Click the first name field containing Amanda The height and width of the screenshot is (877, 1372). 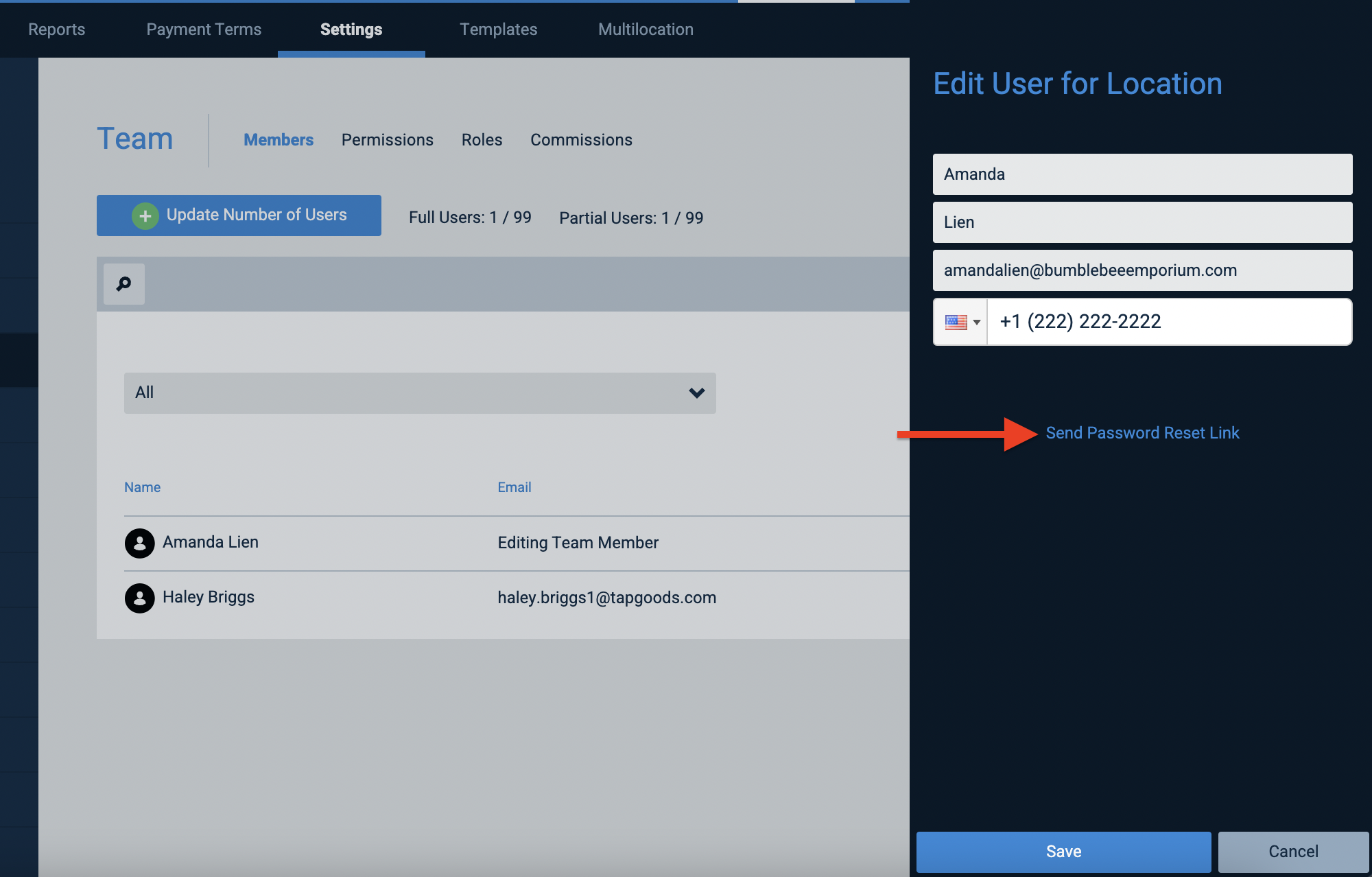(x=1142, y=174)
